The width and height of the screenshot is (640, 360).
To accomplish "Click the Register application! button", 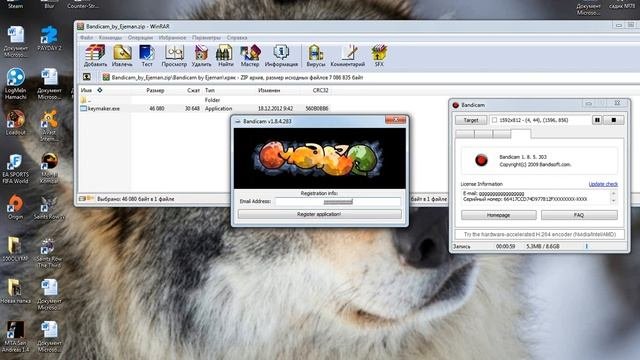I will click(x=319, y=214).
